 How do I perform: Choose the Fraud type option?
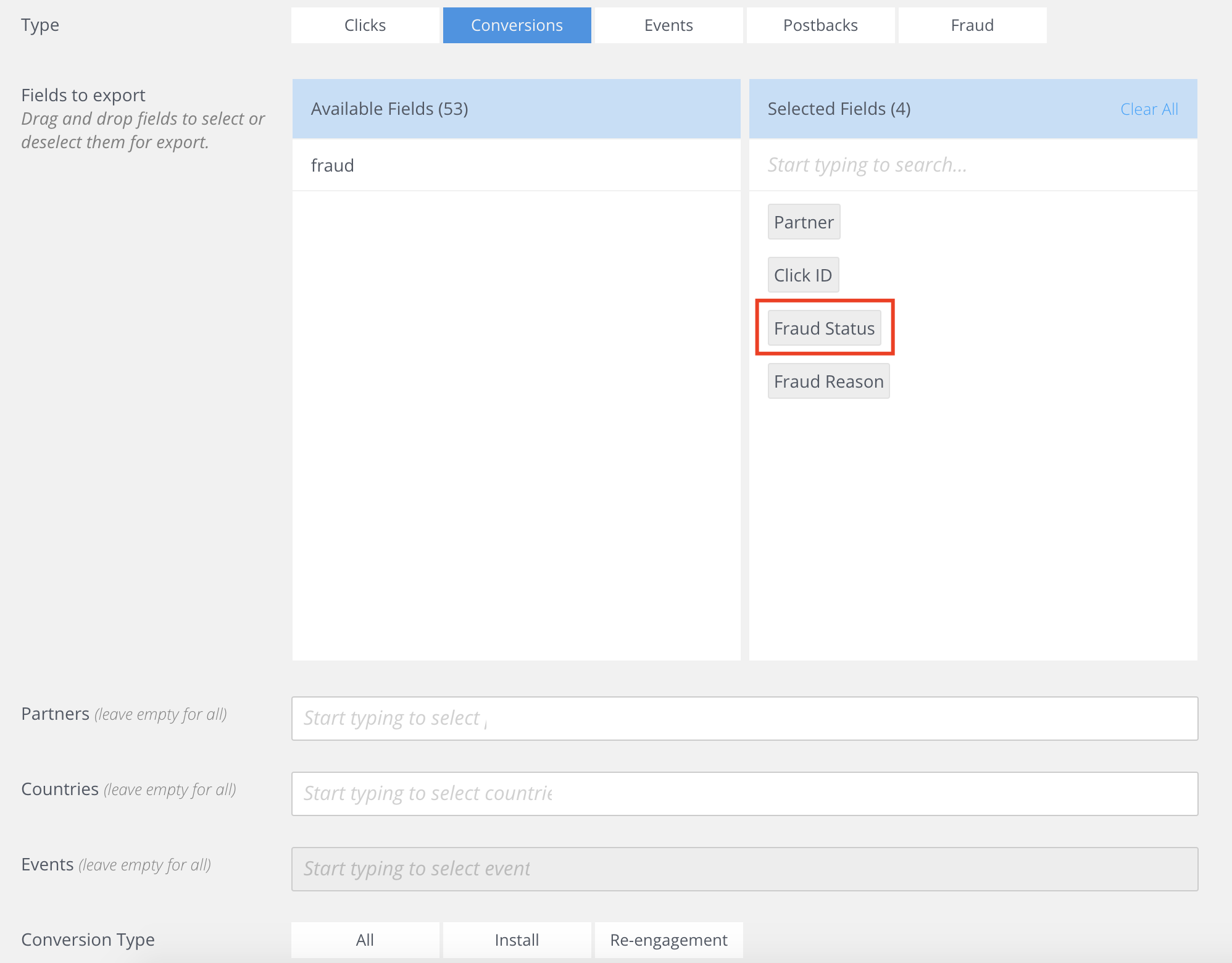click(972, 25)
